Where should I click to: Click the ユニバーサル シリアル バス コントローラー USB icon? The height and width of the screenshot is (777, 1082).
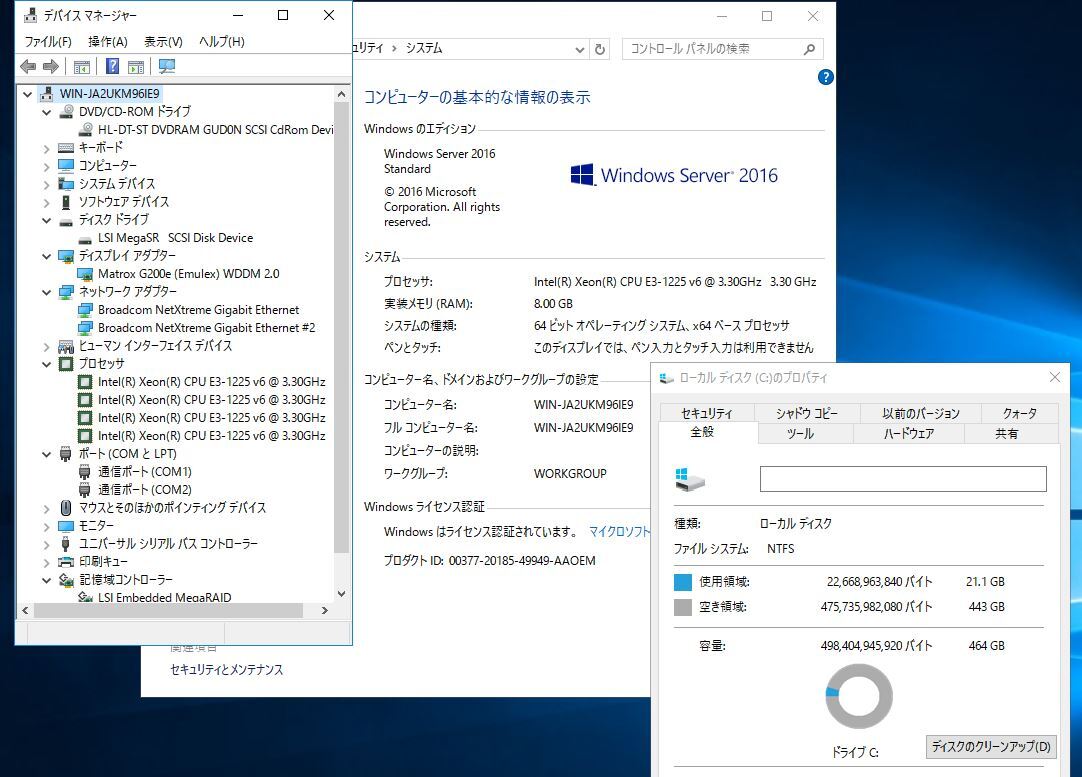(66, 544)
